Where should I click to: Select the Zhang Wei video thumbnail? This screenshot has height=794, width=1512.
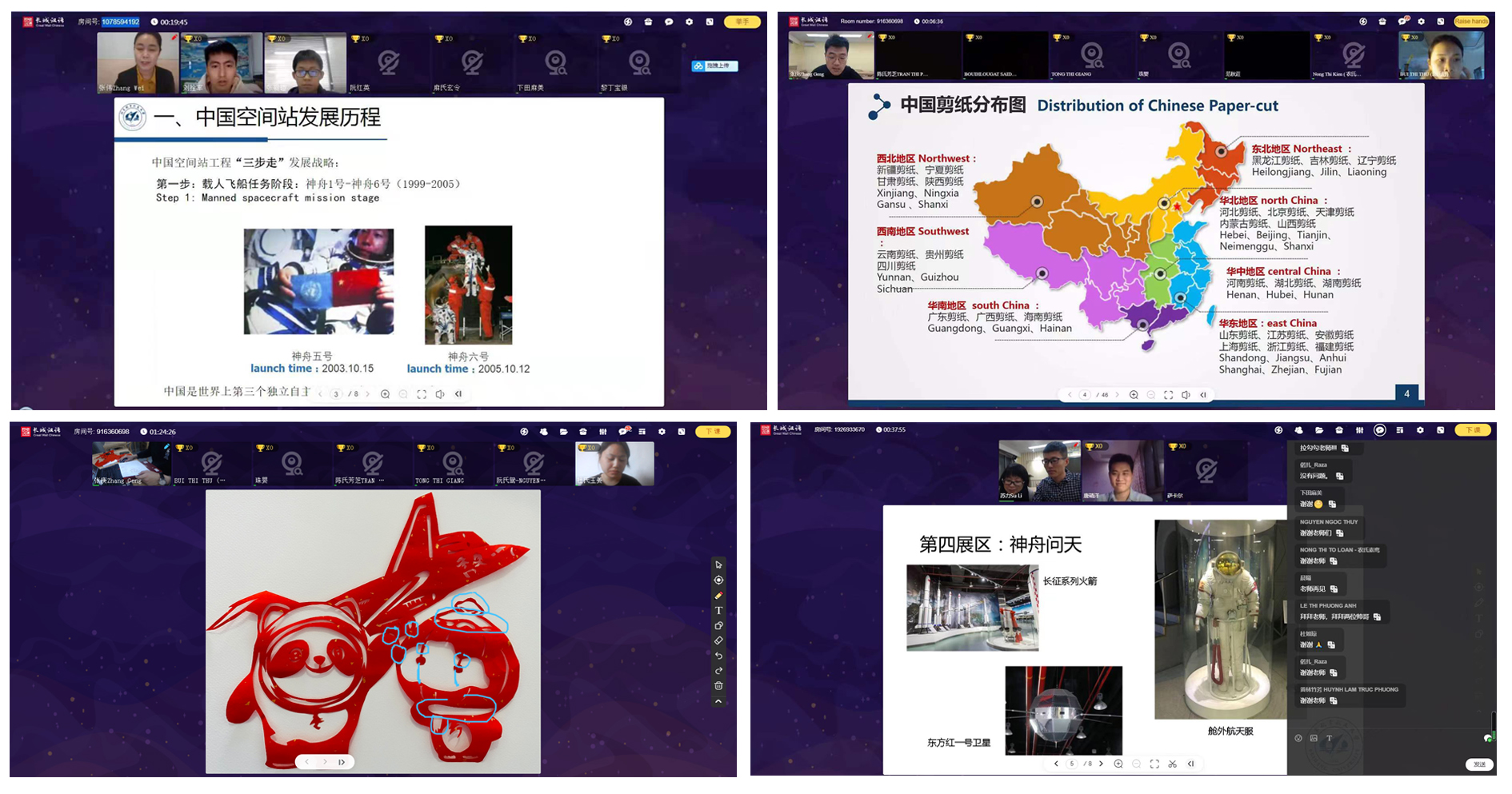[138, 63]
